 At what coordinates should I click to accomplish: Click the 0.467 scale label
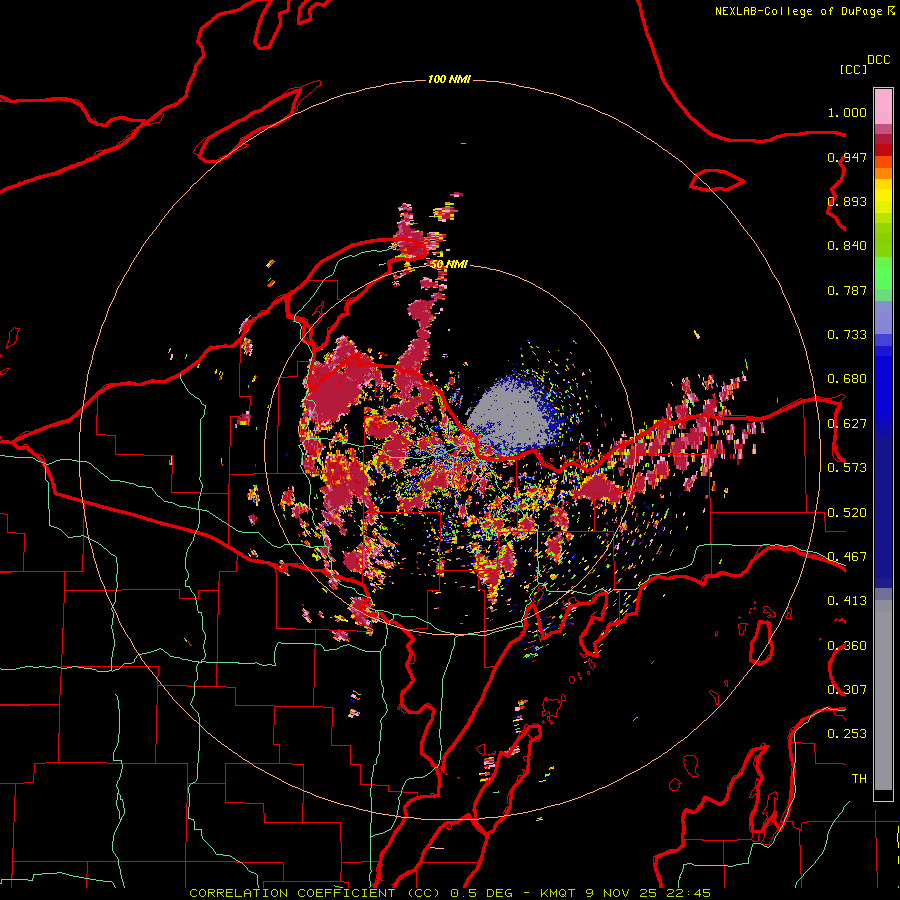click(x=847, y=557)
